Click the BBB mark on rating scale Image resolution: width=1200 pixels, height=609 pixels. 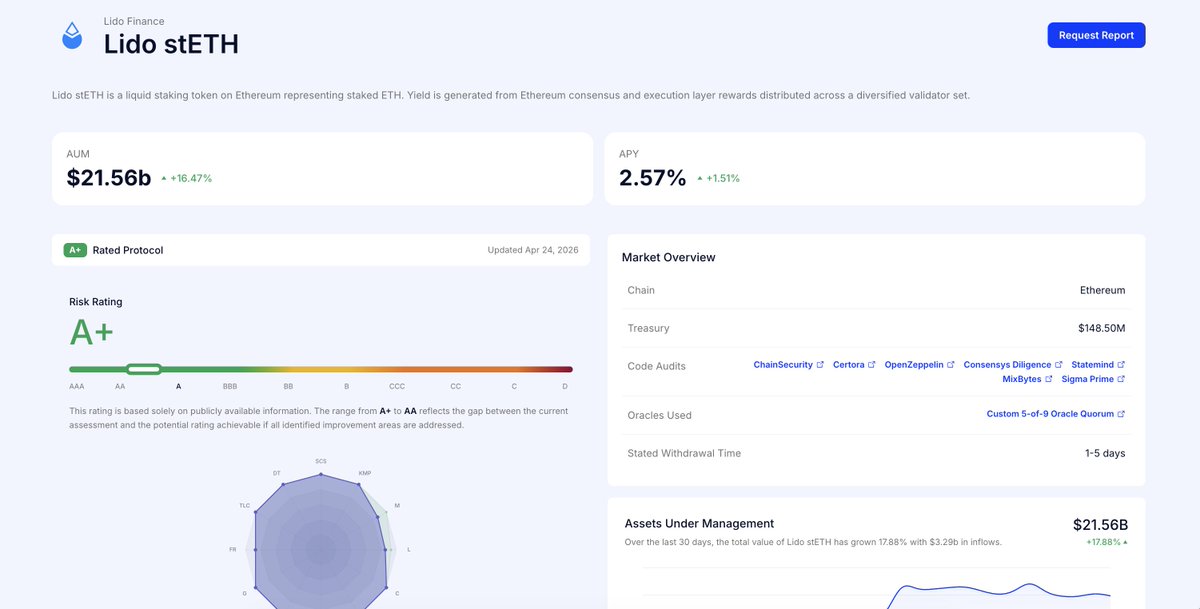click(230, 386)
